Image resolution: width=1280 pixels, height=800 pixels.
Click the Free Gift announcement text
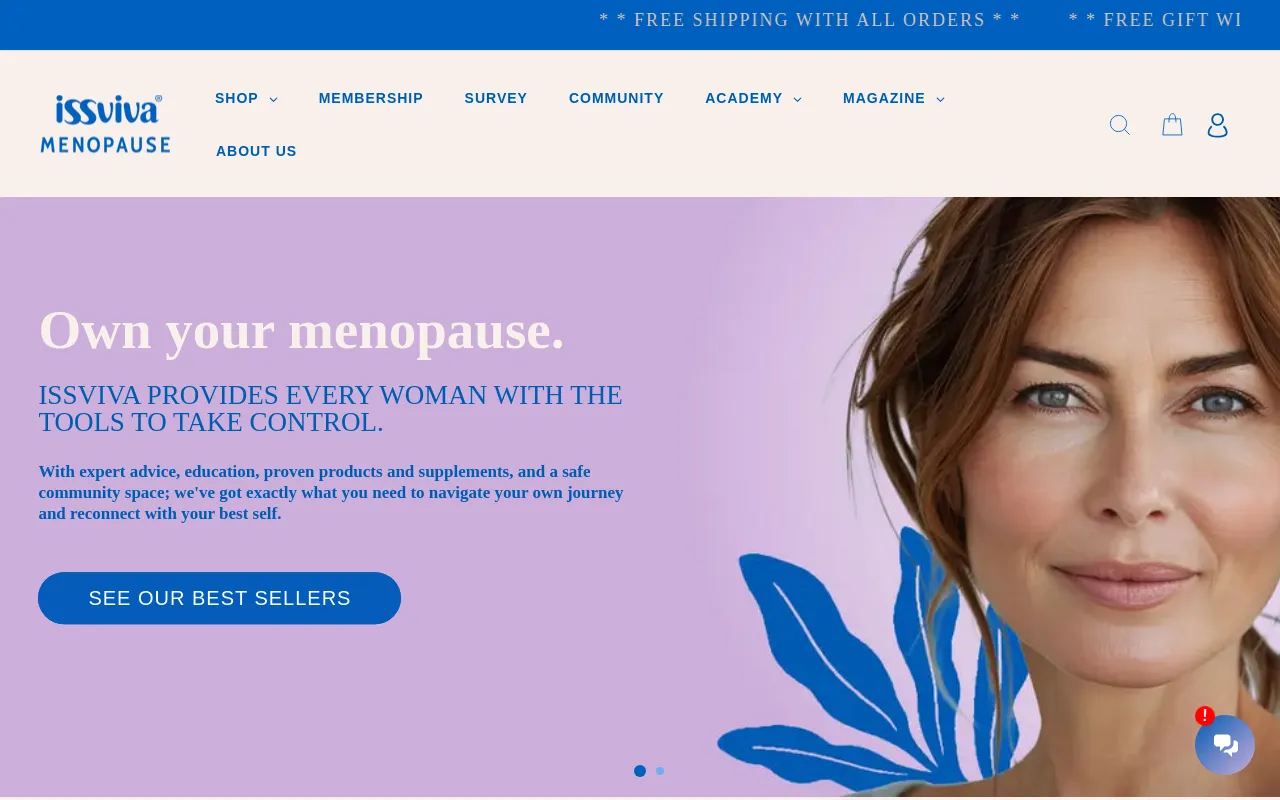[x=1155, y=20]
